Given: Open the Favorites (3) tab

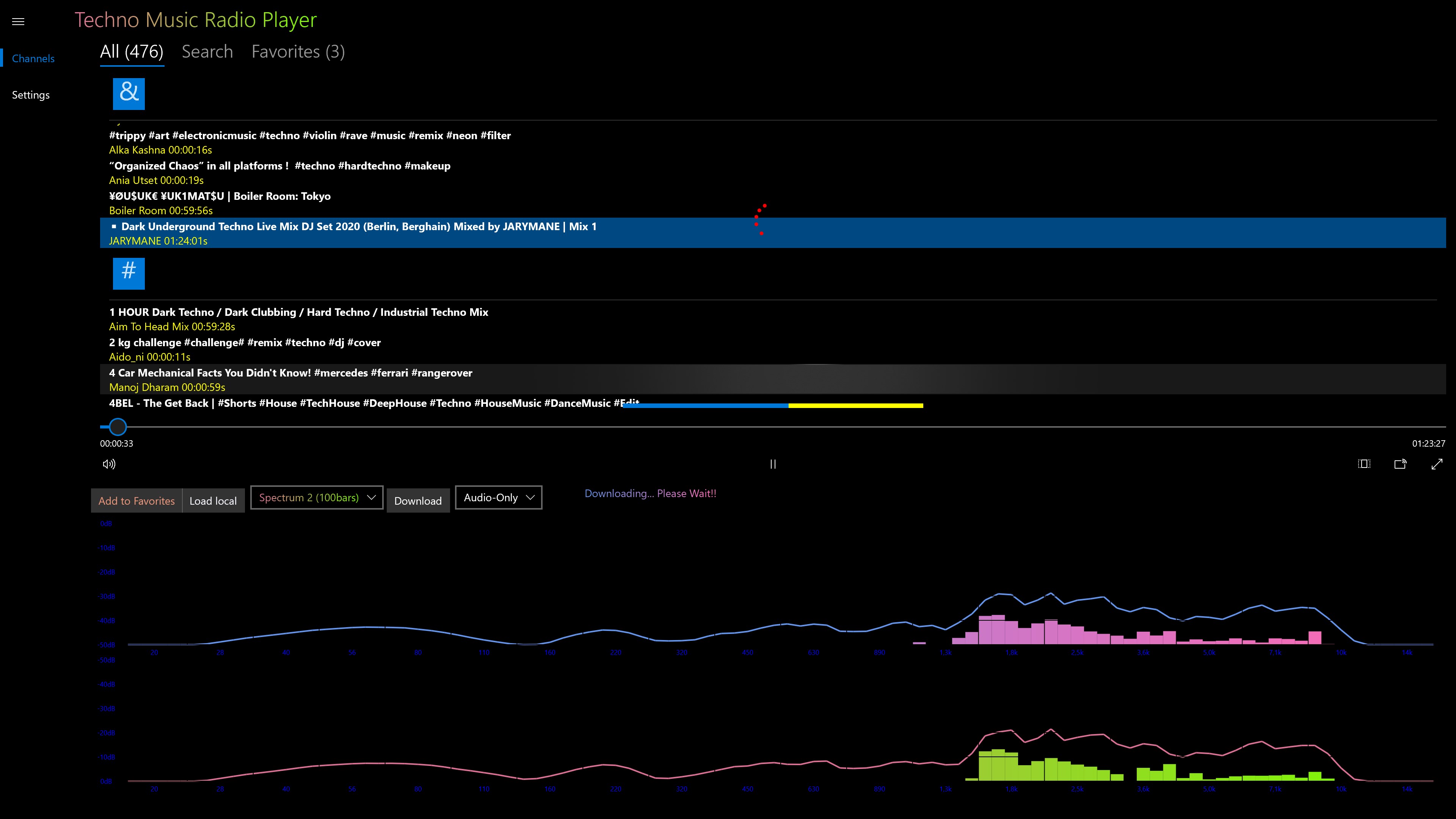Looking at the screenshot, I should point(298,52).
